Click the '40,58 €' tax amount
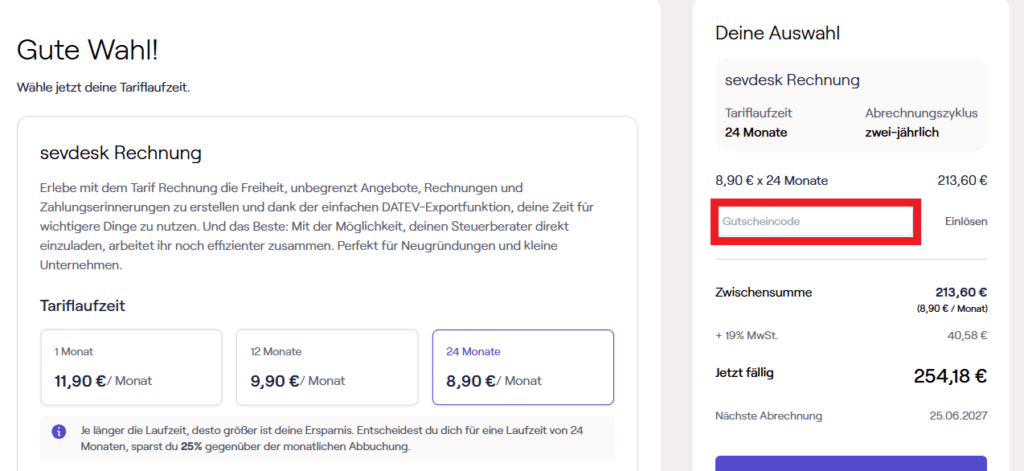Screen dimensions: 1024x471 click(x=969, y=336)
